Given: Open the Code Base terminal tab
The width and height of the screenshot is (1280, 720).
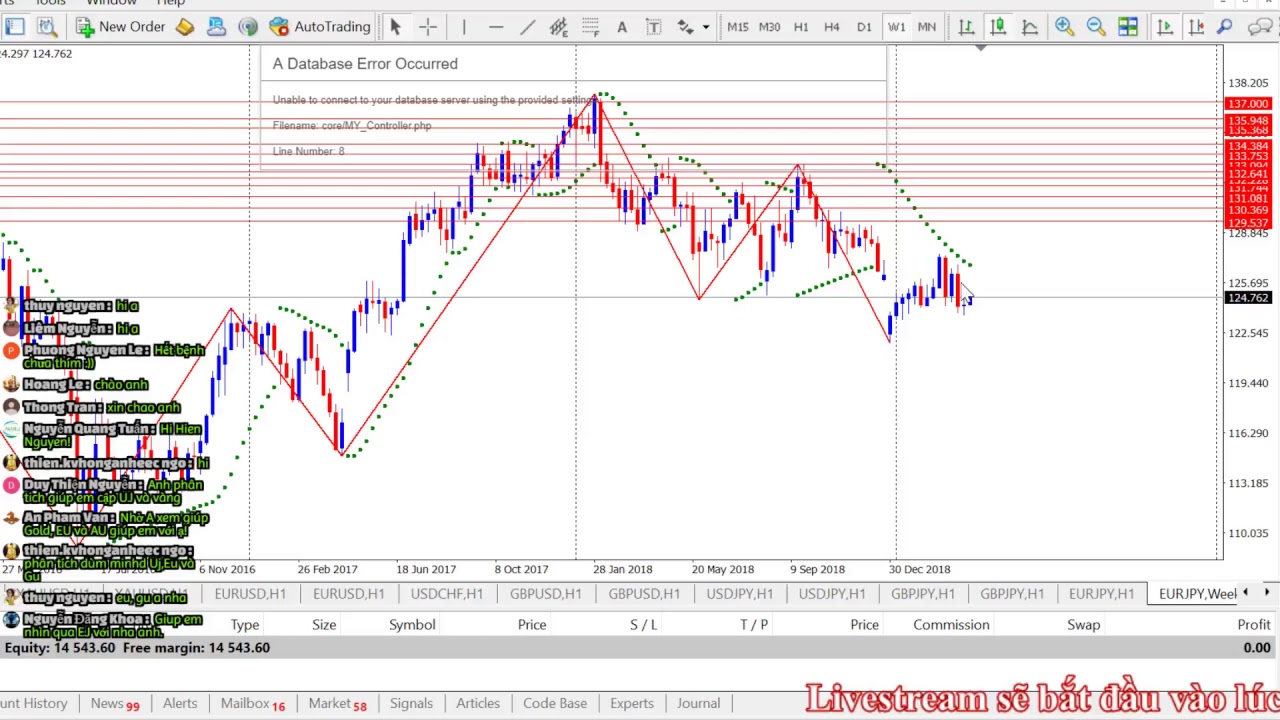Looking at the screenshot, I should pyautogui.click(x=555, y=703).
